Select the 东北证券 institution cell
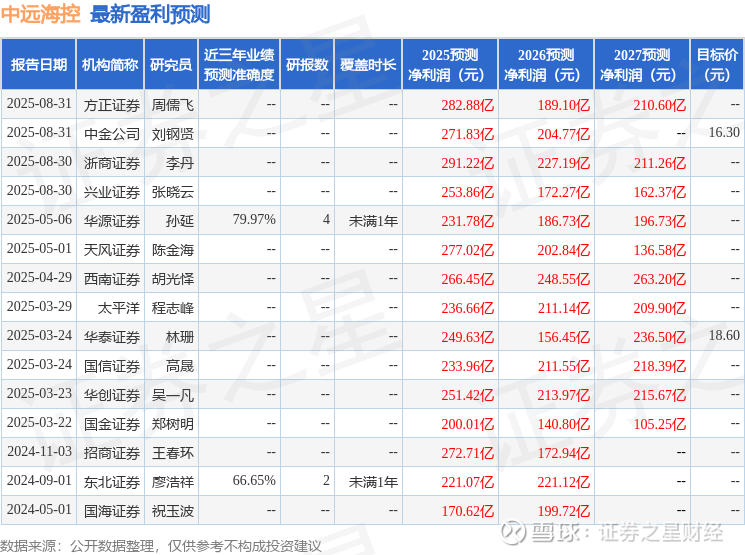 (112, 482)
